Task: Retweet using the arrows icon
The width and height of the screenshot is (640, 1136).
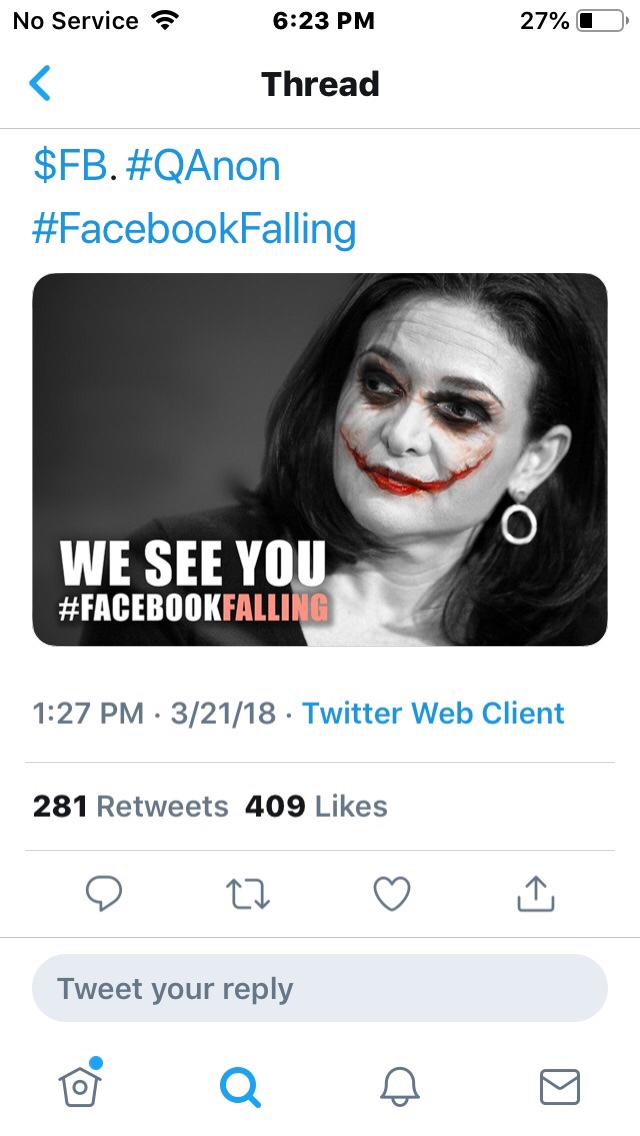Action: point(248,894)
